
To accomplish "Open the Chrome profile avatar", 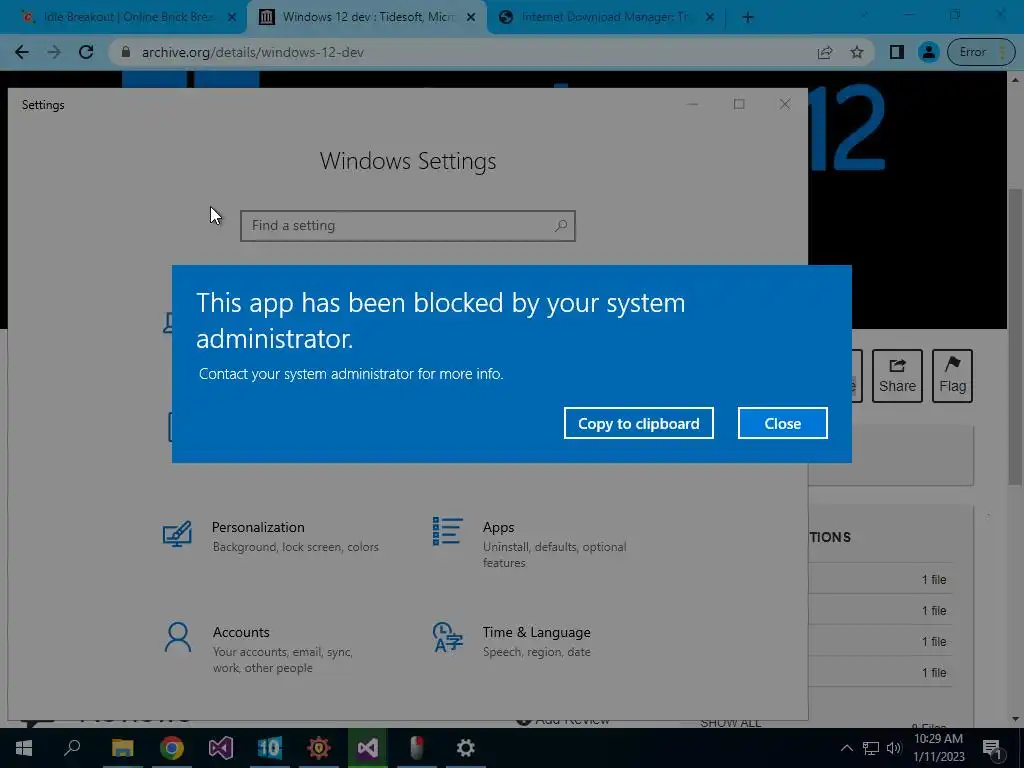I will tap(928, 52).
